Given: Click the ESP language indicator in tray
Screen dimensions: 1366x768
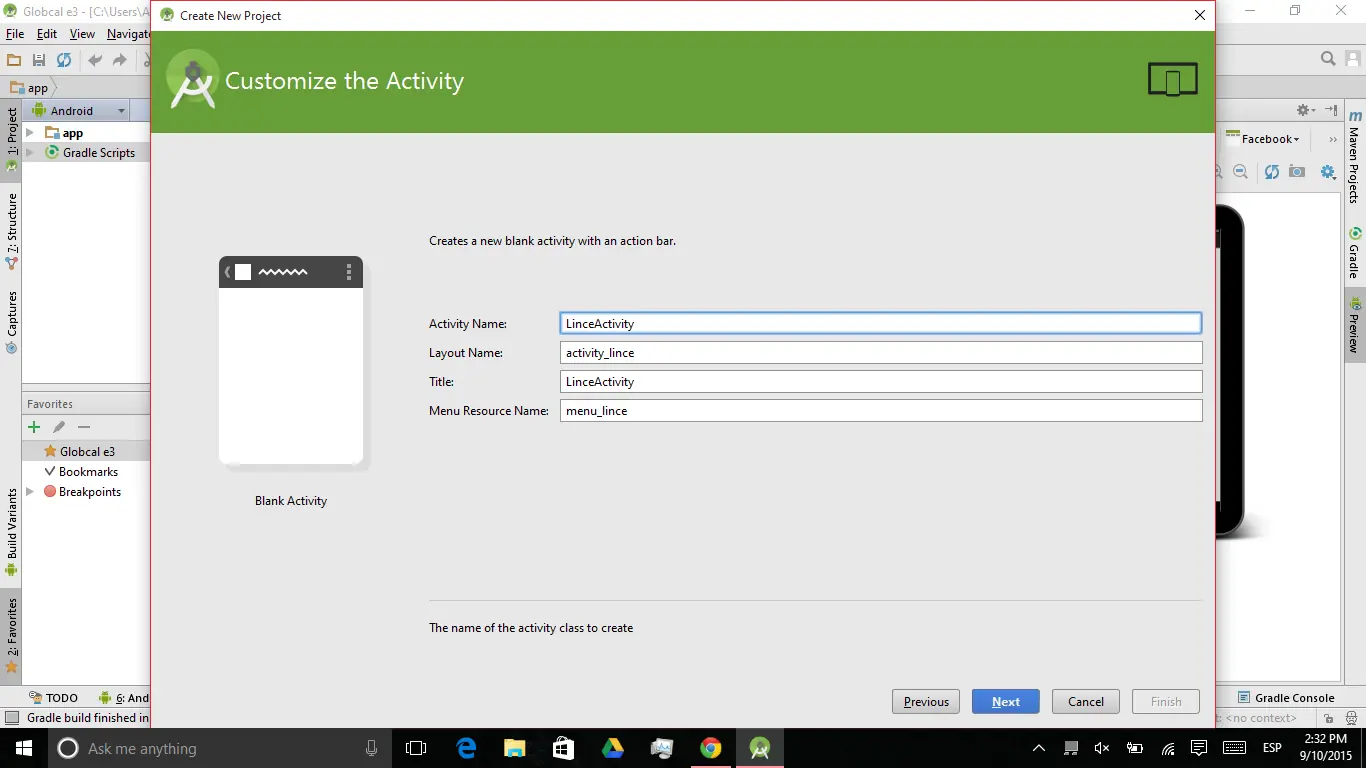Looking at the screenshot, I should (1272, 748).
